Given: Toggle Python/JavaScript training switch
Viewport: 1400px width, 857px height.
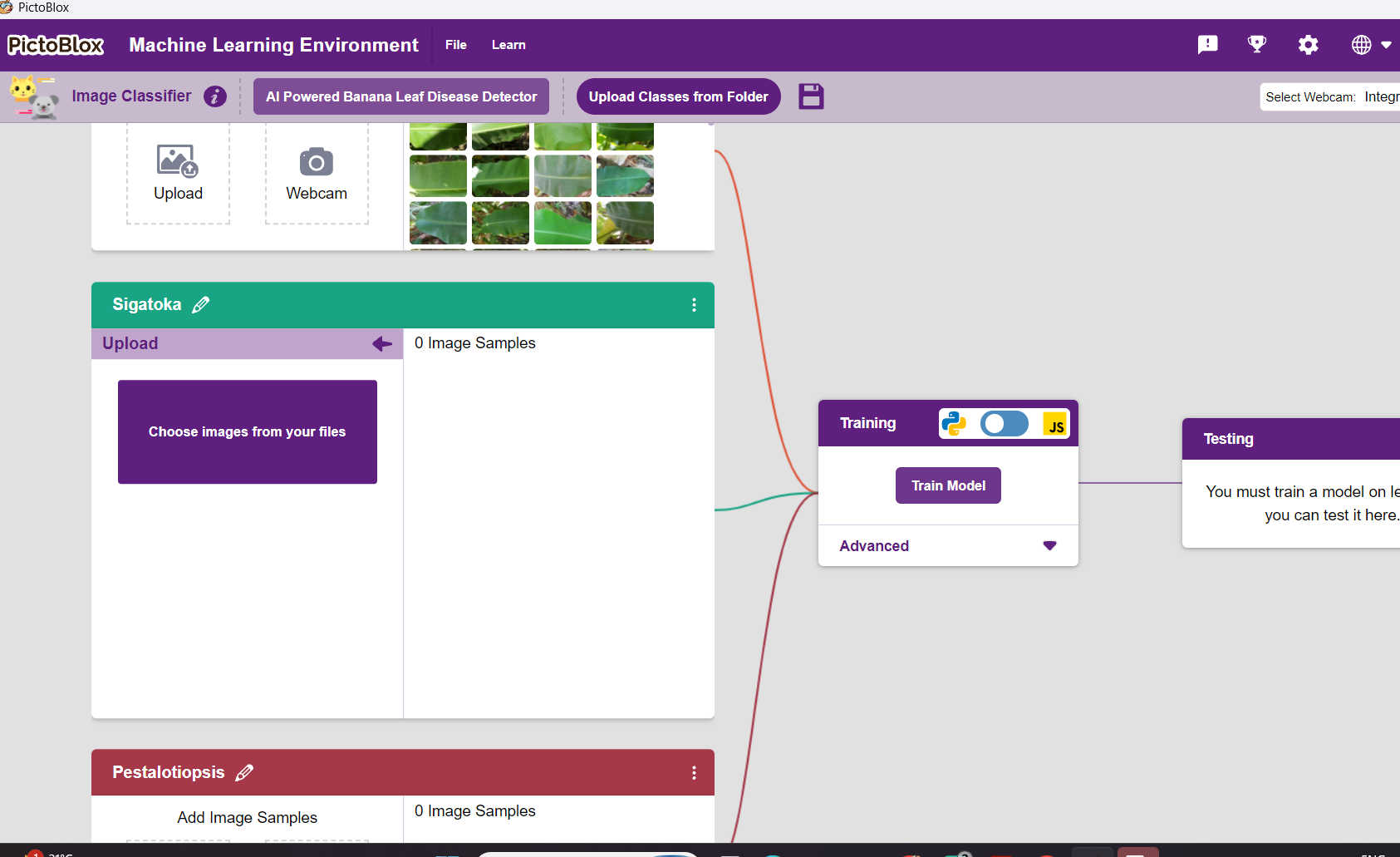Looking at the screenshot, I should [1004, 424].
